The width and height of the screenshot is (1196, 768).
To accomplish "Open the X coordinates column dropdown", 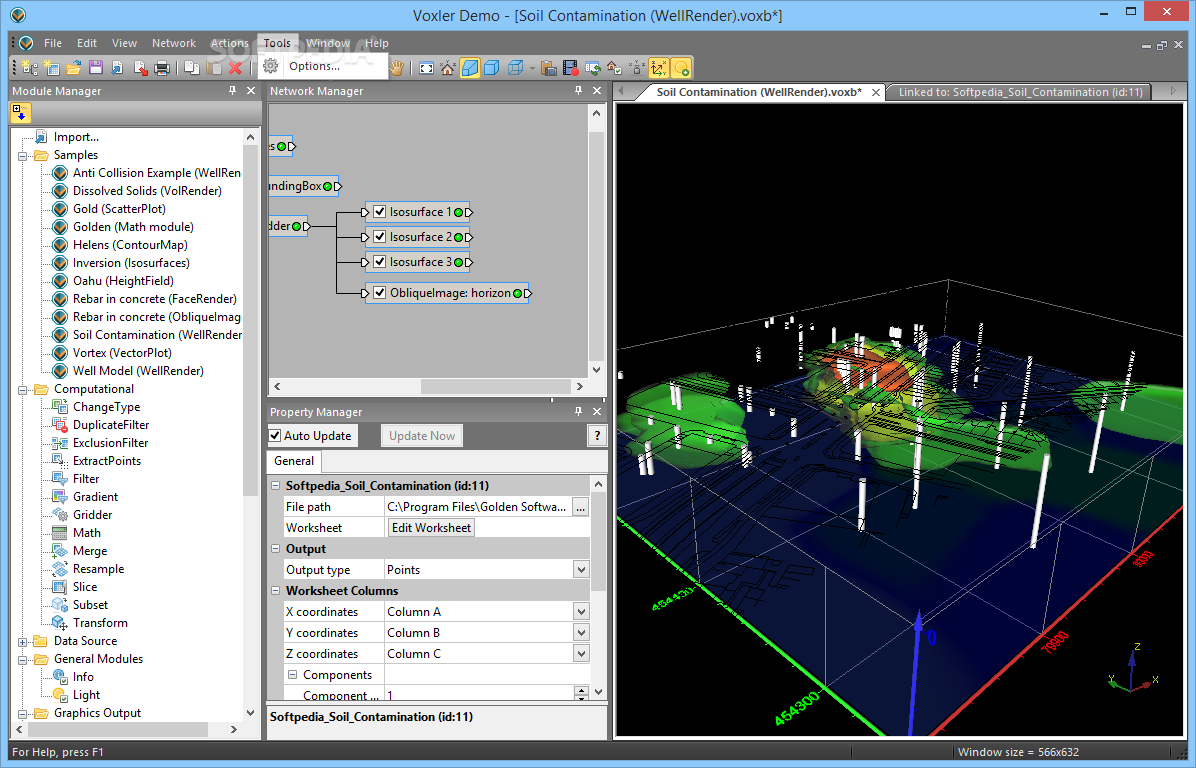I will pos(581,612).
